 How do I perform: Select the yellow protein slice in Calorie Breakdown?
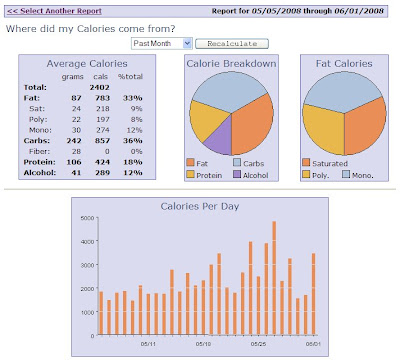(x=206, y=120)
